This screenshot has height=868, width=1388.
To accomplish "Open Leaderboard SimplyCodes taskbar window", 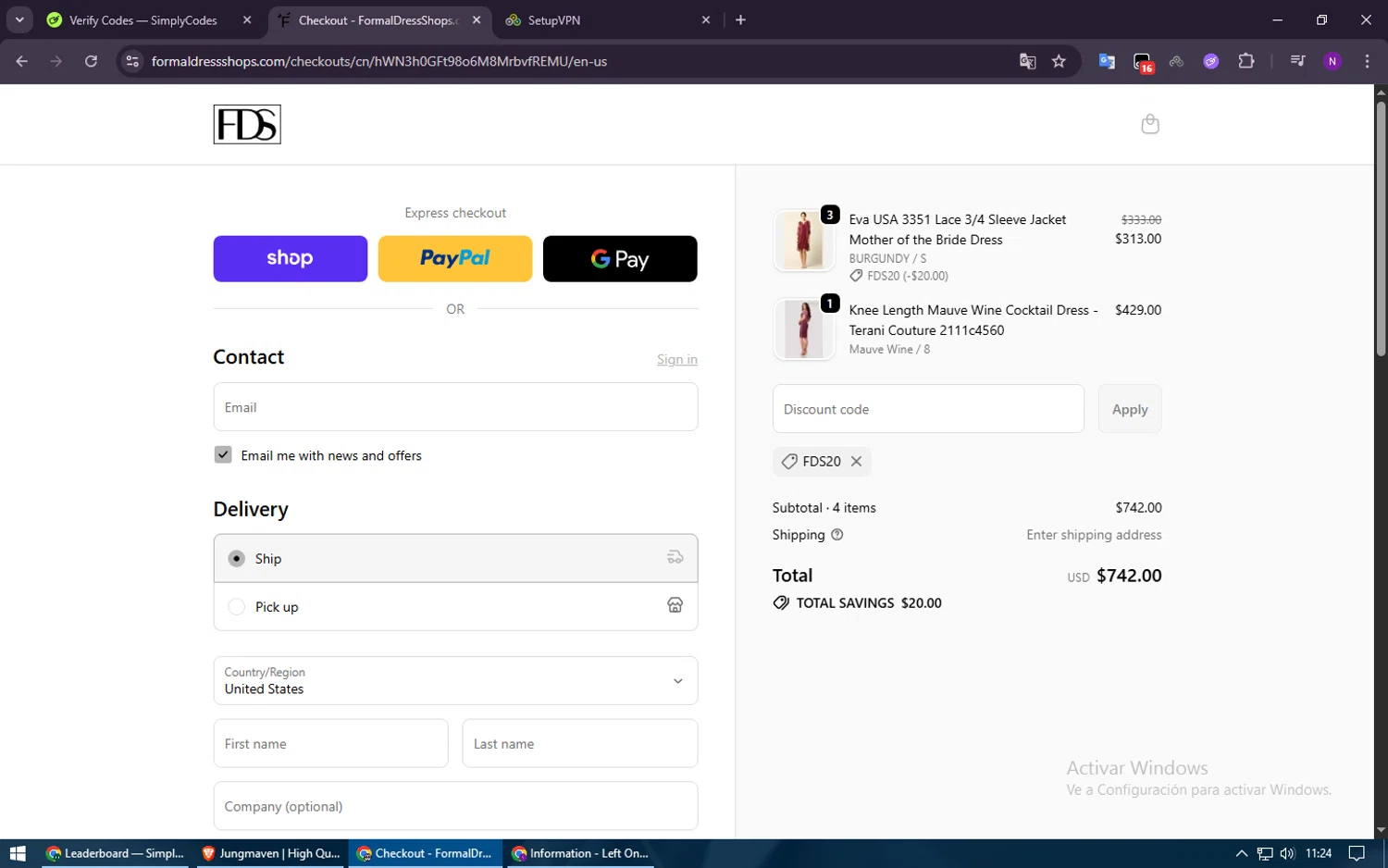I will point(116,853).
